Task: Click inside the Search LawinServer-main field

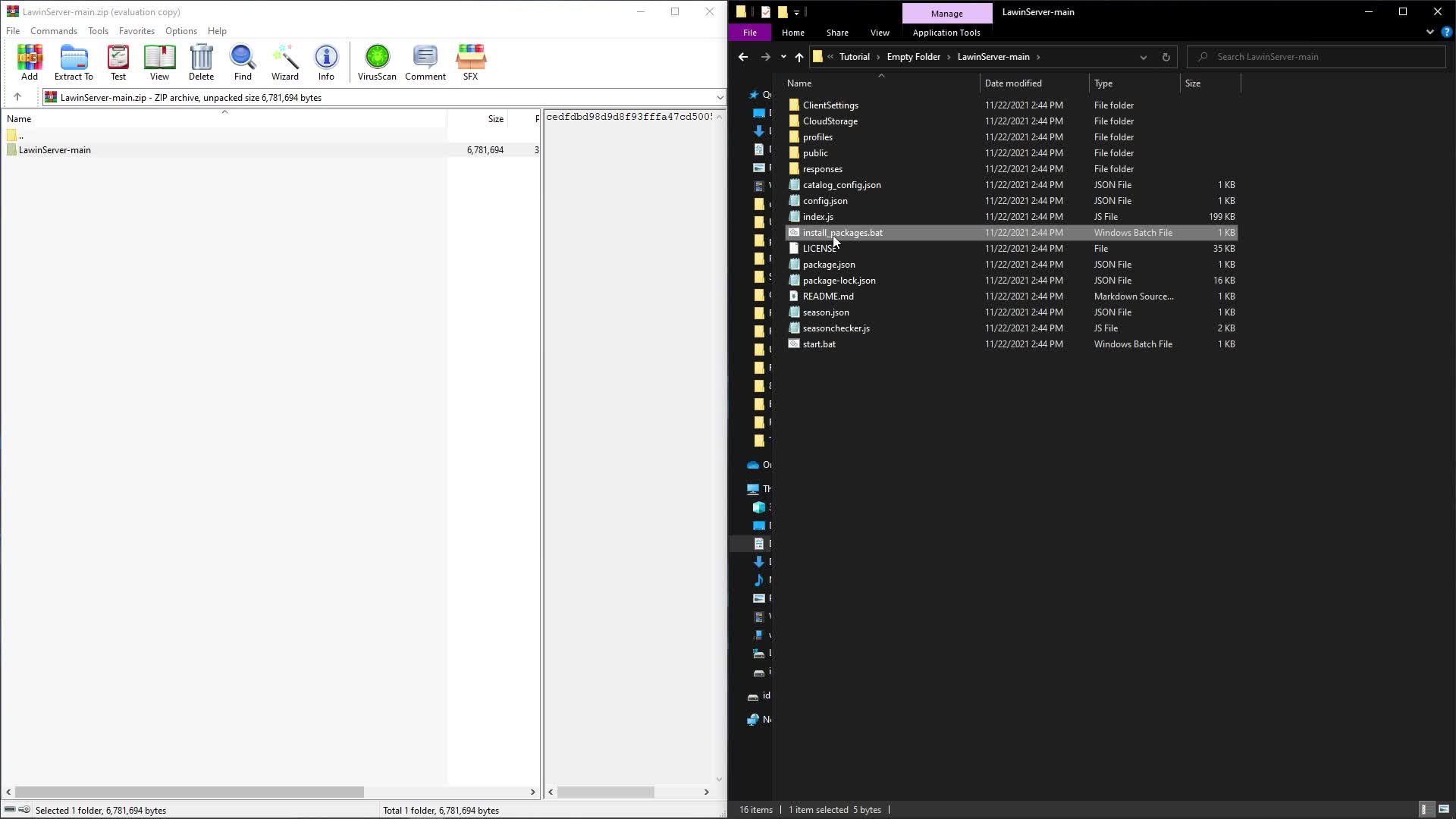Action: [x=1316, y=57]
